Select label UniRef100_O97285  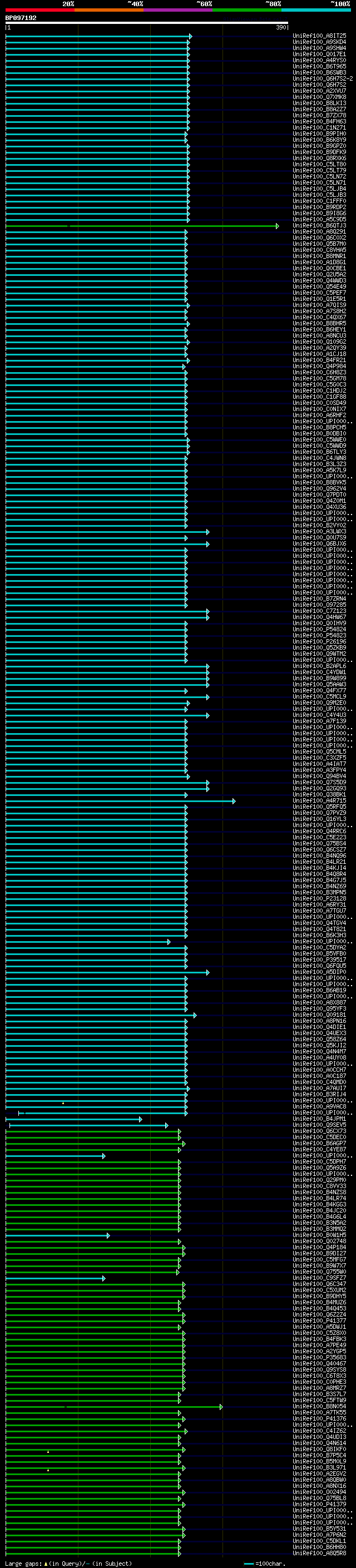tap(319, 605)
